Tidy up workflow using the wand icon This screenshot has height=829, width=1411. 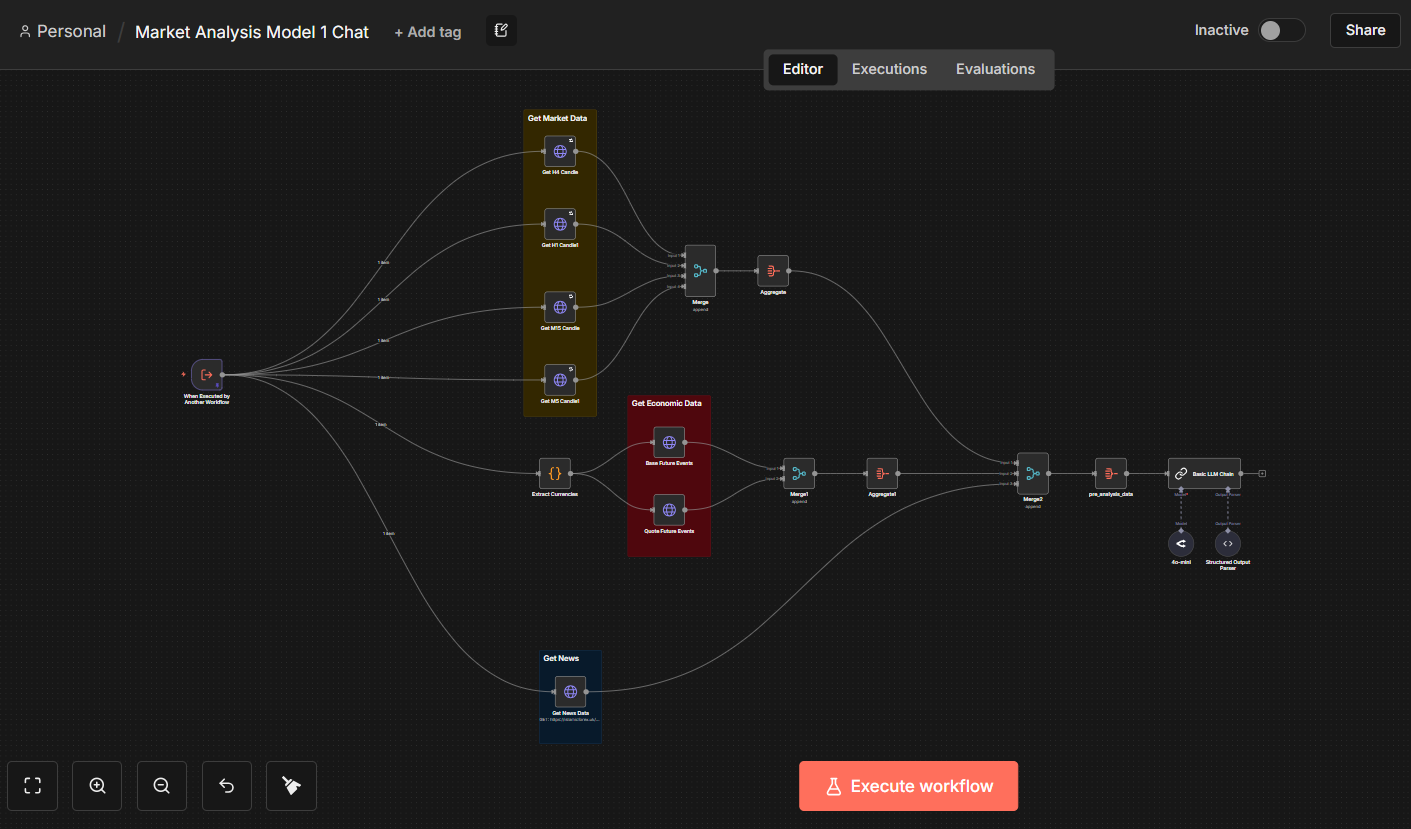tap(291, 786)
